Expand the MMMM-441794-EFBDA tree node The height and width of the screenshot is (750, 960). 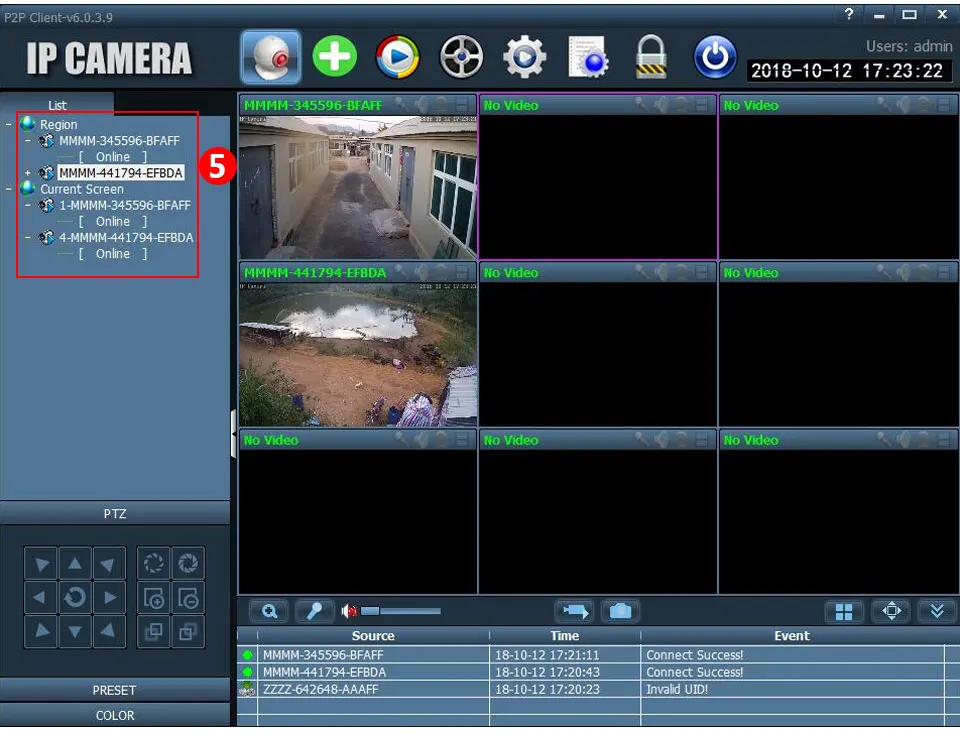(x=28, y=173)
